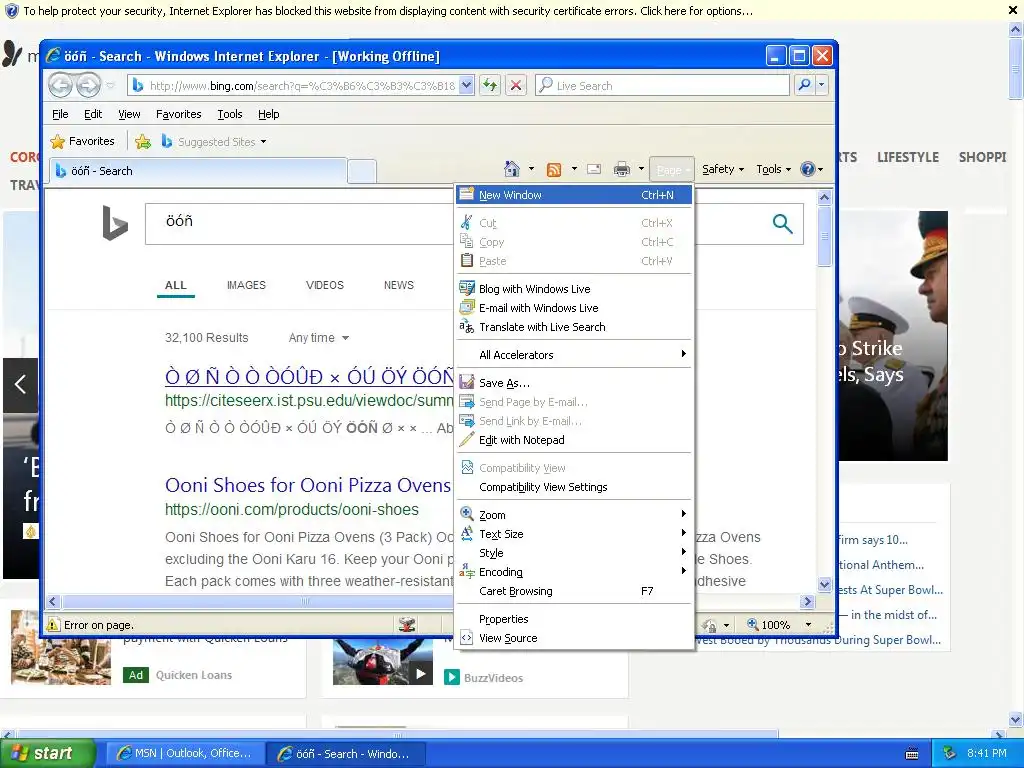The width and height of the screenshot is (1024, 768).
Task: Click the Bing search magnifier icon
Action: [x=782, y=223]
